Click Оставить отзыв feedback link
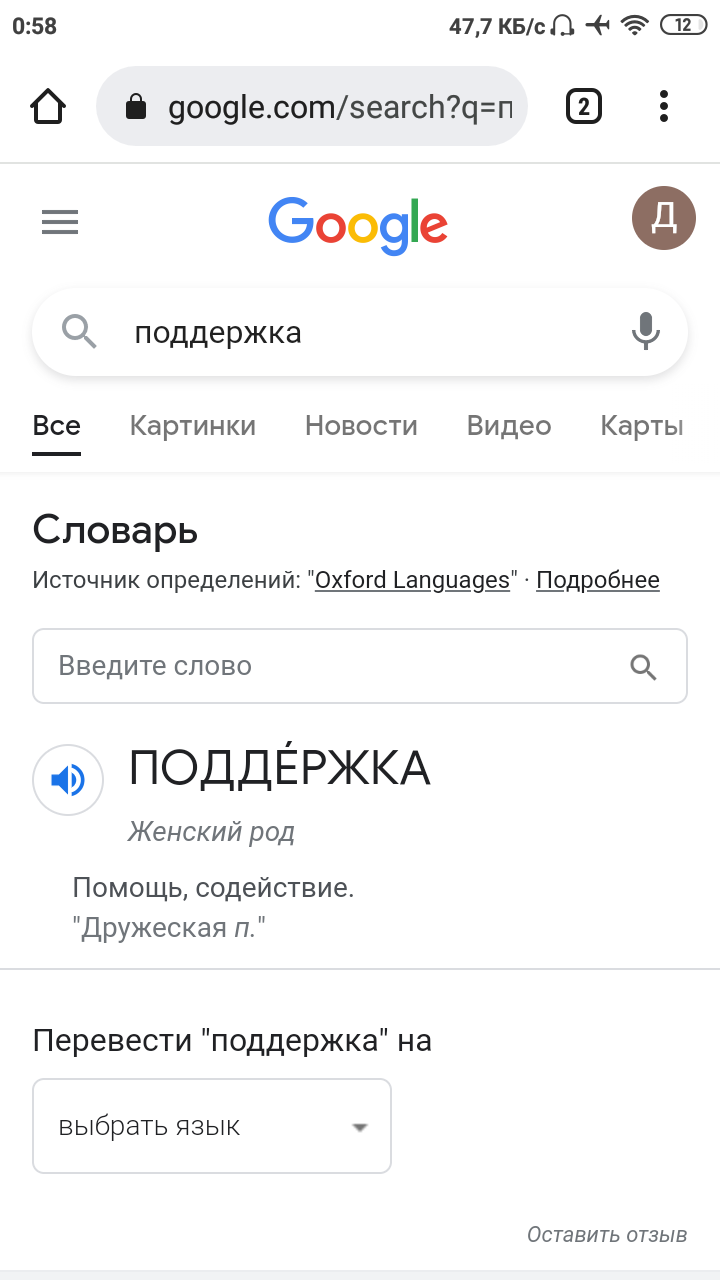The width and height of the screenshot is (720, 1280). 607,1235
